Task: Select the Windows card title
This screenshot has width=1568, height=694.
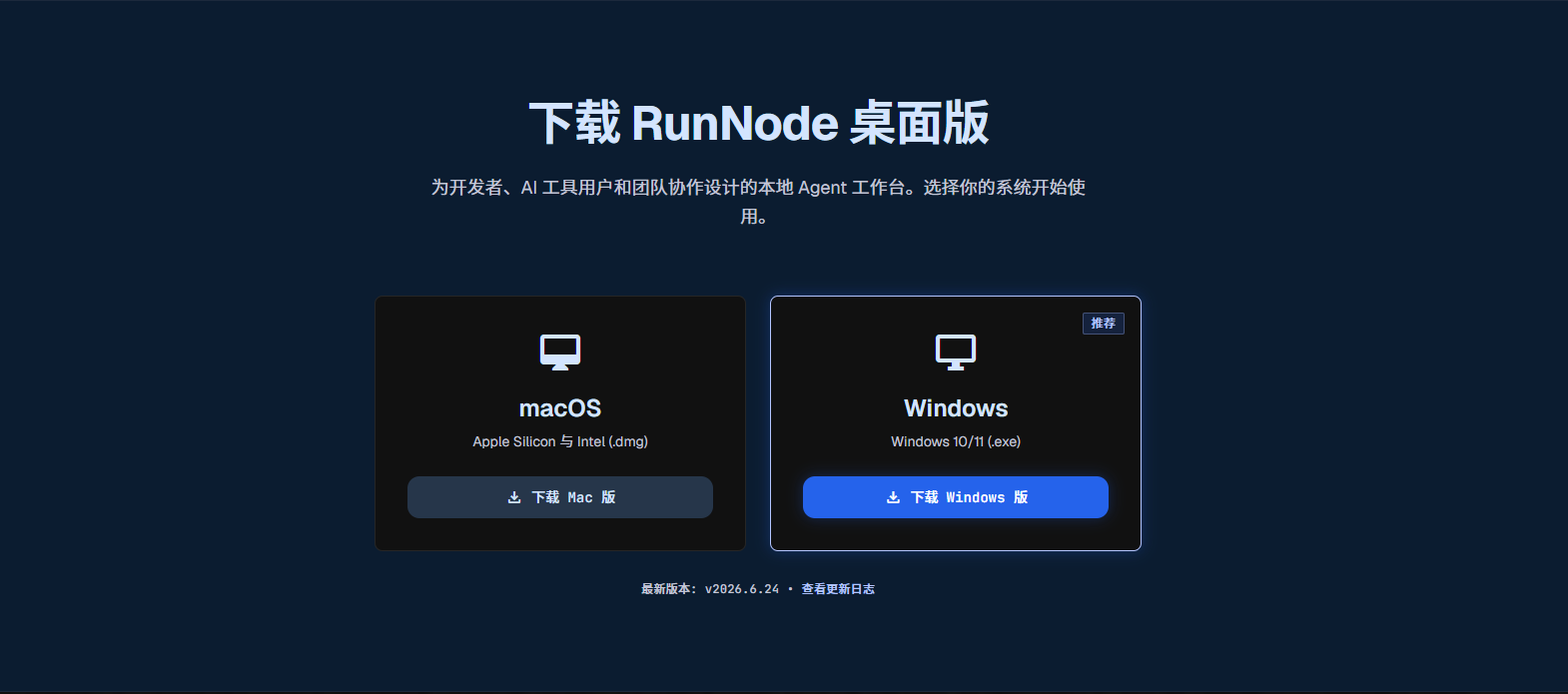Action: coord(956,408)
